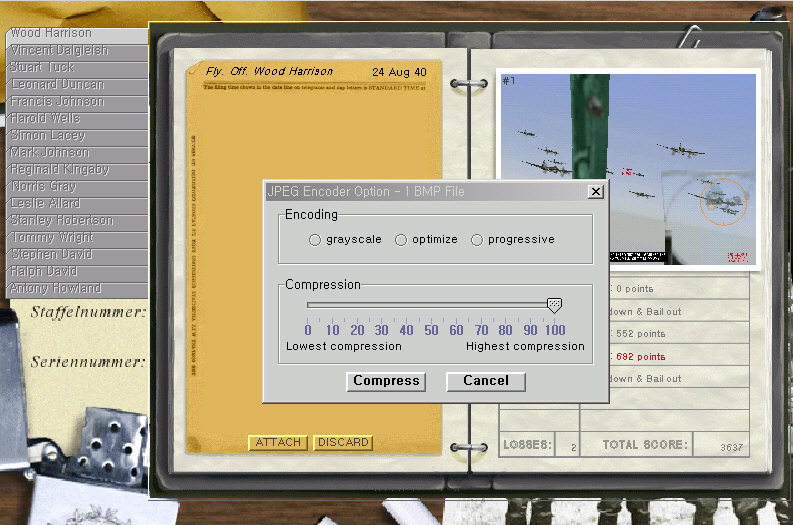Select pilot Simon Lacey in list
Viewport: 793px width, 525px height.
tap(77, 136)
